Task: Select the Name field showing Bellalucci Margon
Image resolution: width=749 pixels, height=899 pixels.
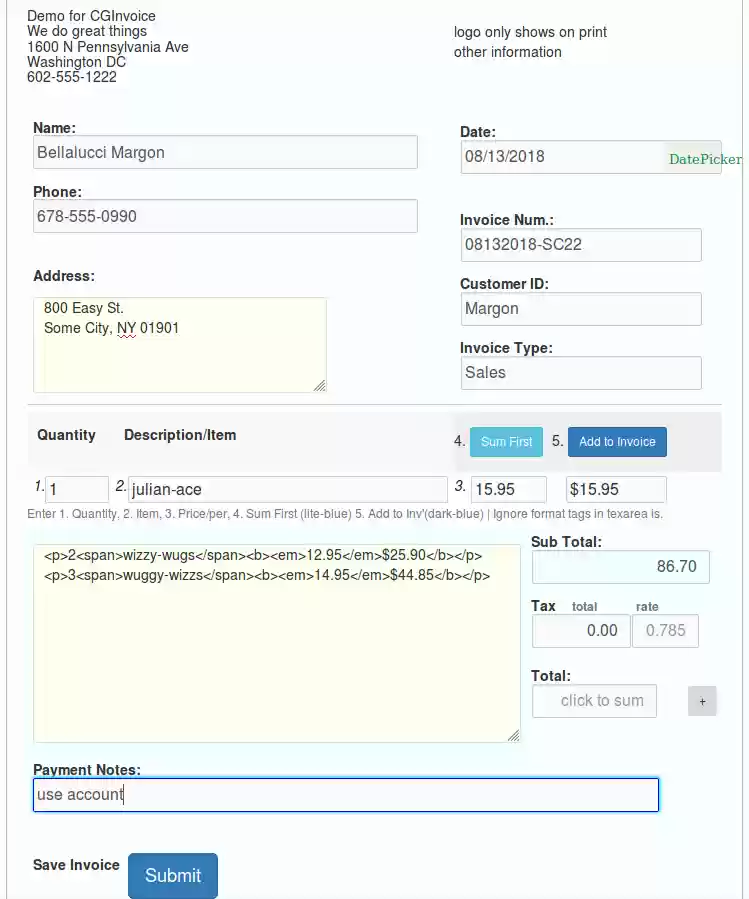Action: point(225,152)
